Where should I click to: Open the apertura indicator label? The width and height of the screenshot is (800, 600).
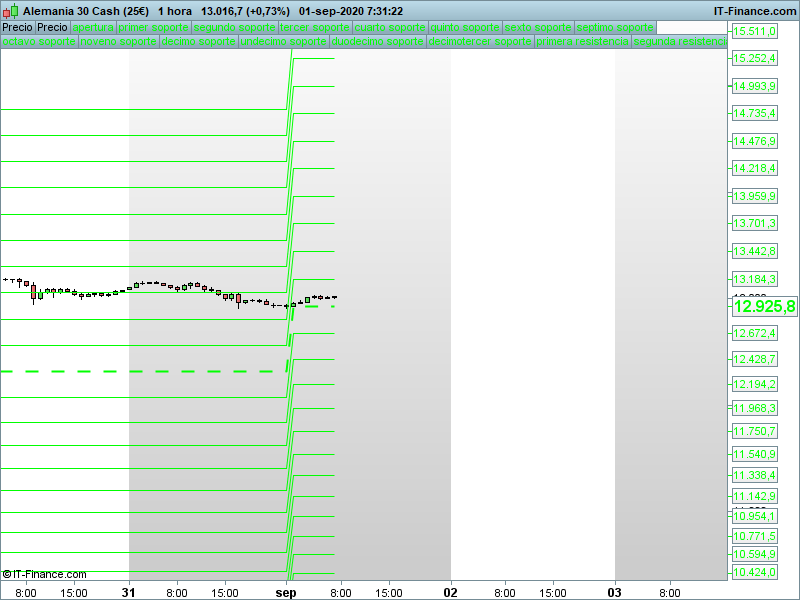[x=93, y=27]
